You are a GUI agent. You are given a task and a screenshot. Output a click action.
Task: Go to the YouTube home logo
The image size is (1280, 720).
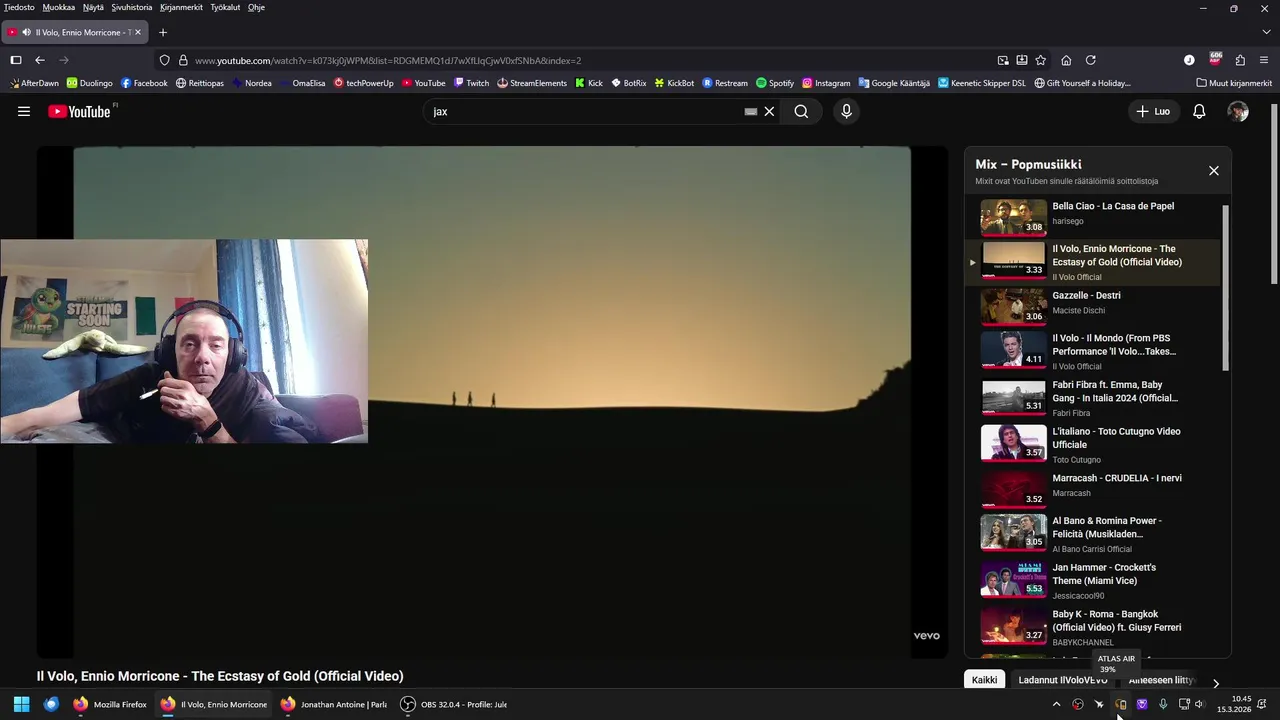(79, 111)
